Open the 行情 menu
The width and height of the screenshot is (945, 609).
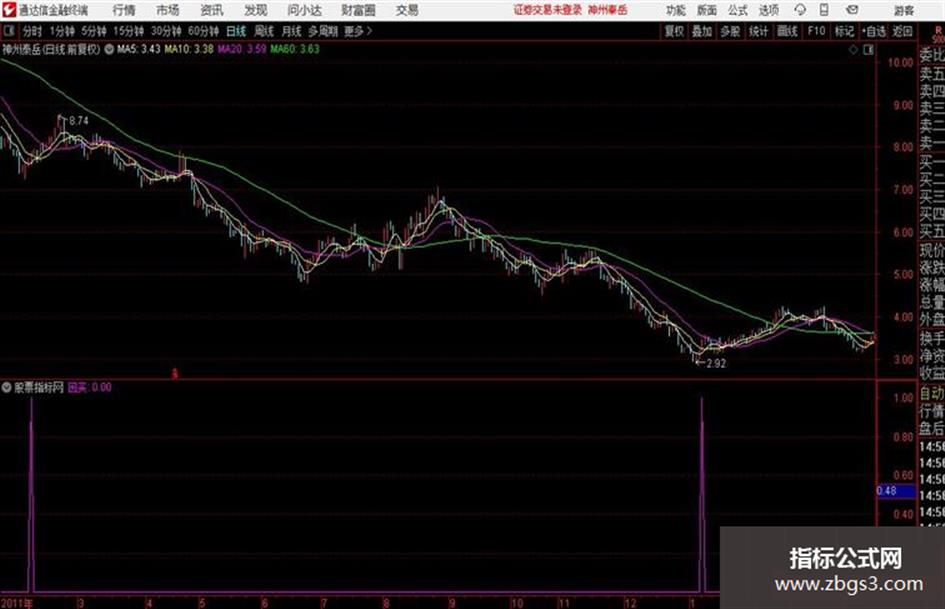click(x=124, y=10)
